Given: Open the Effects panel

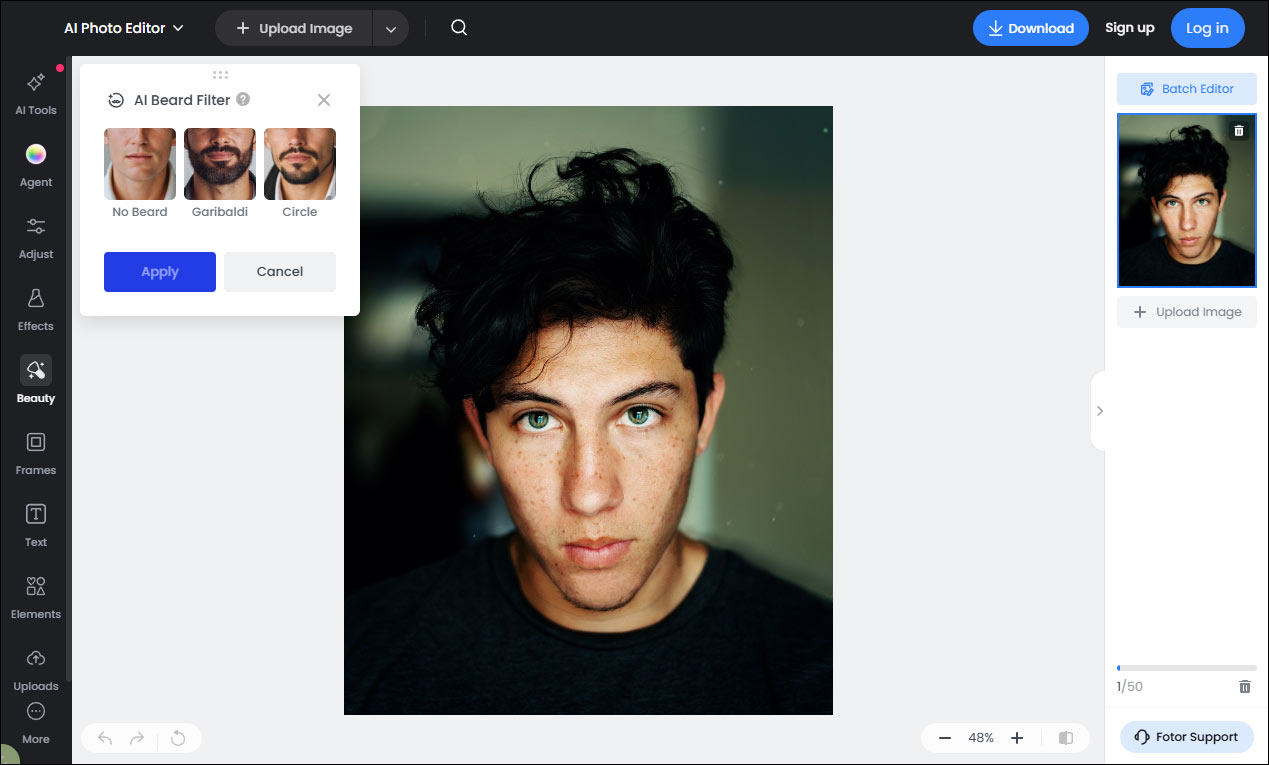Looking at the screenshot, I should coord(35,309).
